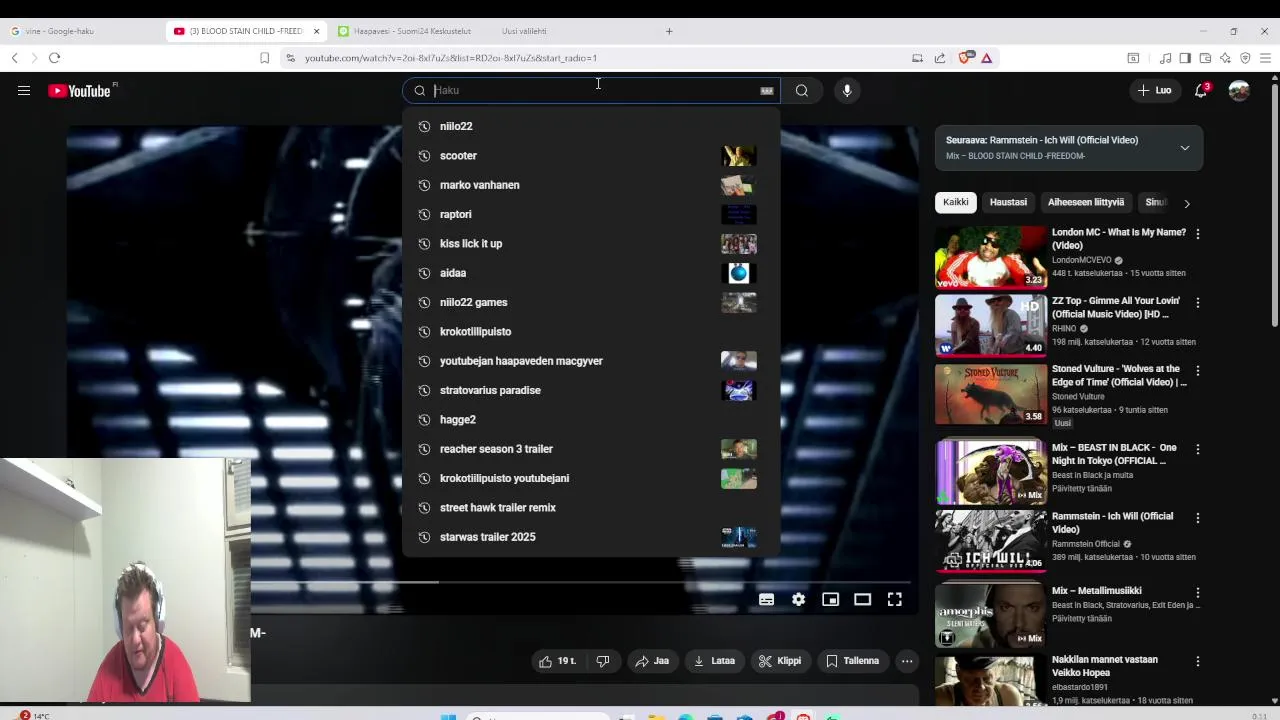Open London MC What Is My Name video
Image resolution: width=1280 pixels, height=720 pixels.
(x=1118, y=238)
